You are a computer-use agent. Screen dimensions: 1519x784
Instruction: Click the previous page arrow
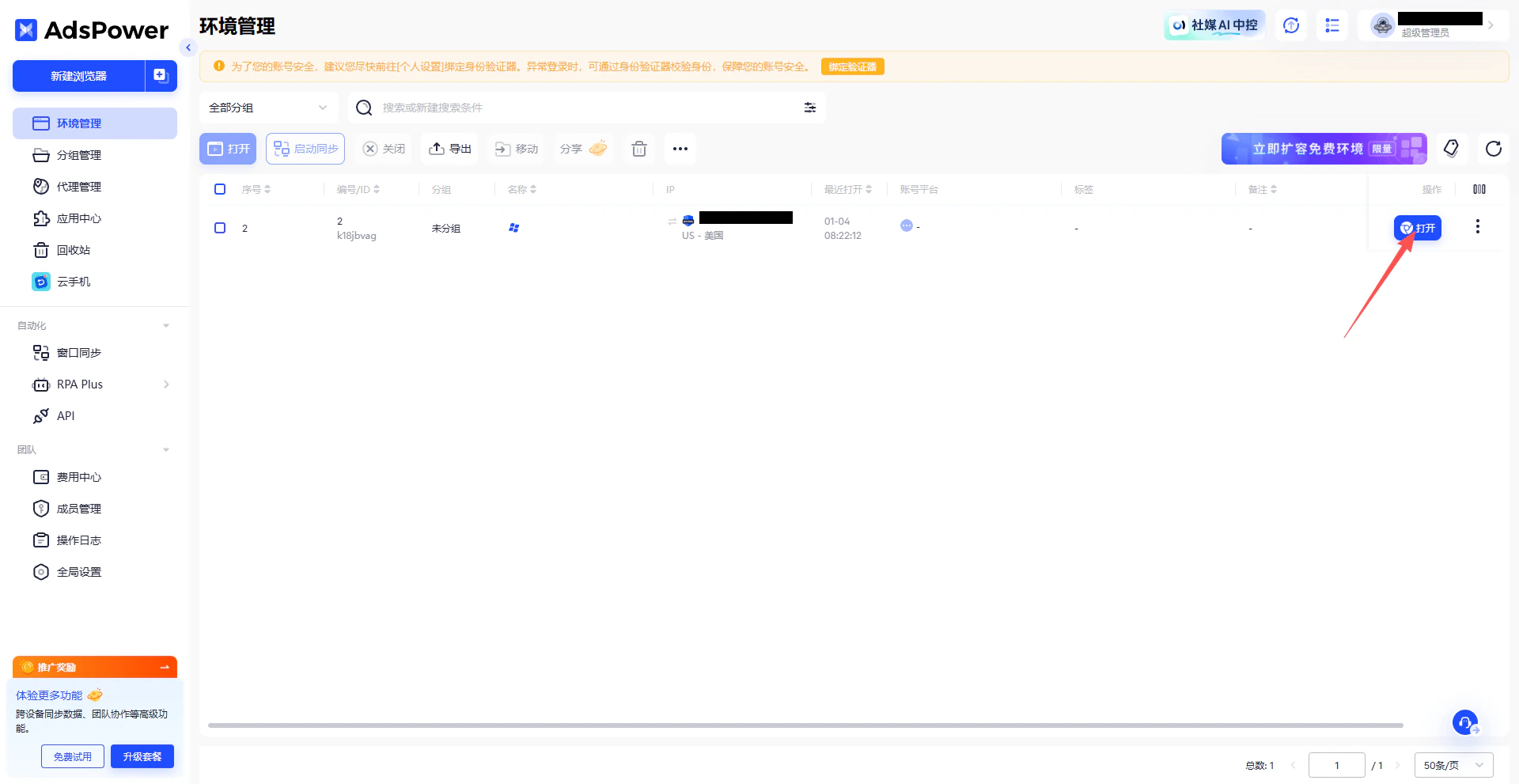click(1293, 765)
